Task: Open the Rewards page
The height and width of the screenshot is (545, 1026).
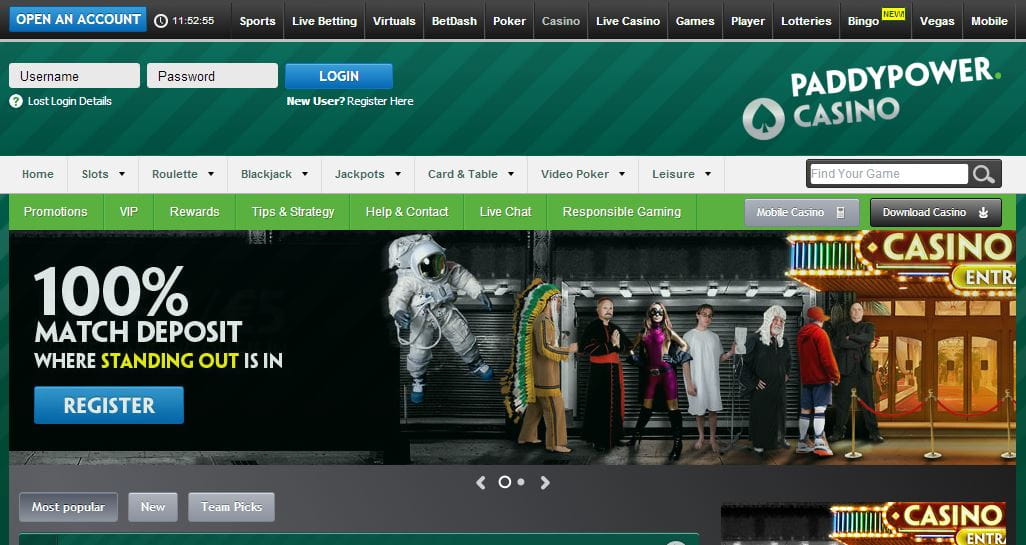Action: [x=194, y=212]
